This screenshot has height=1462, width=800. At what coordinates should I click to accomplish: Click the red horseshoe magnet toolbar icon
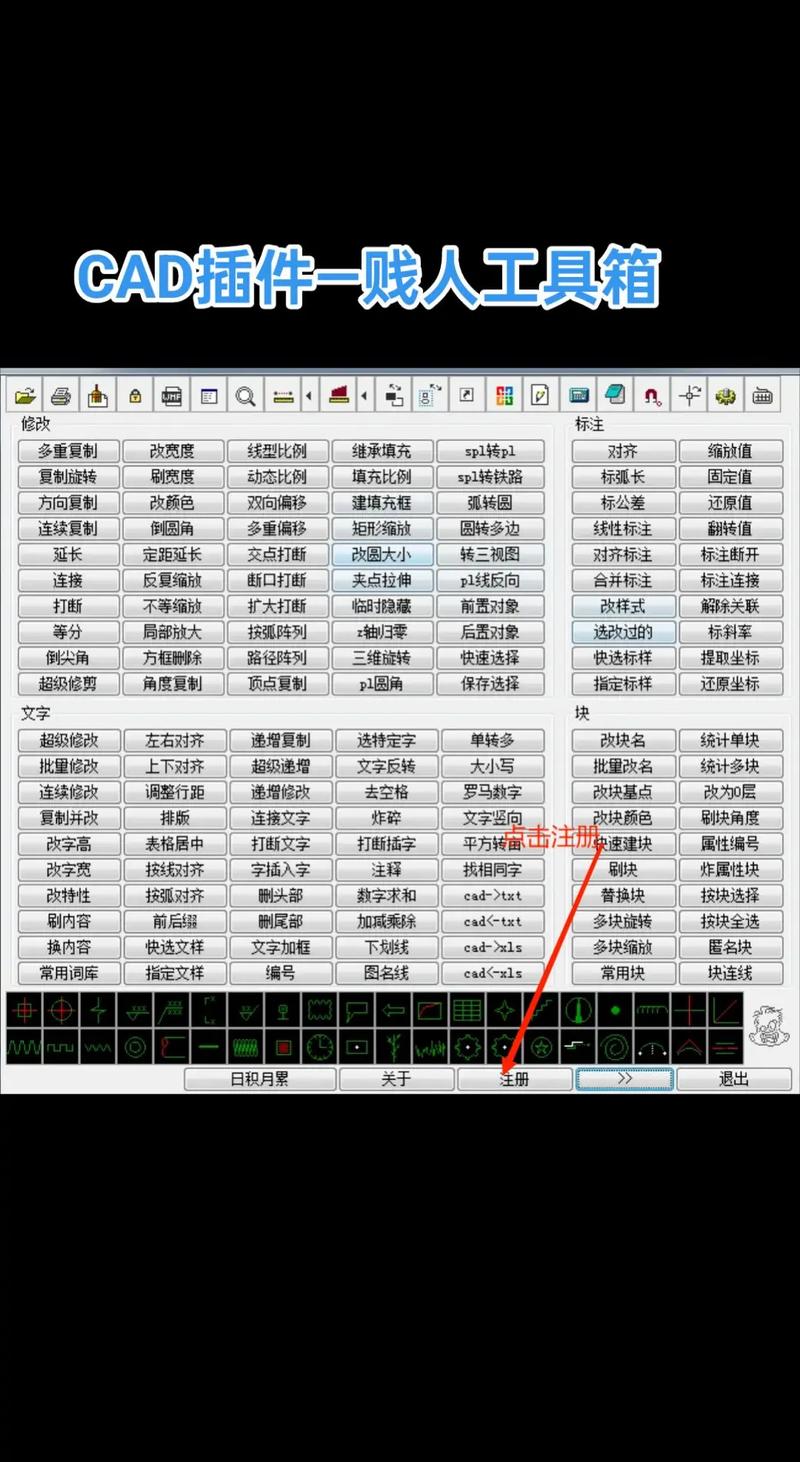coord(652,395)
